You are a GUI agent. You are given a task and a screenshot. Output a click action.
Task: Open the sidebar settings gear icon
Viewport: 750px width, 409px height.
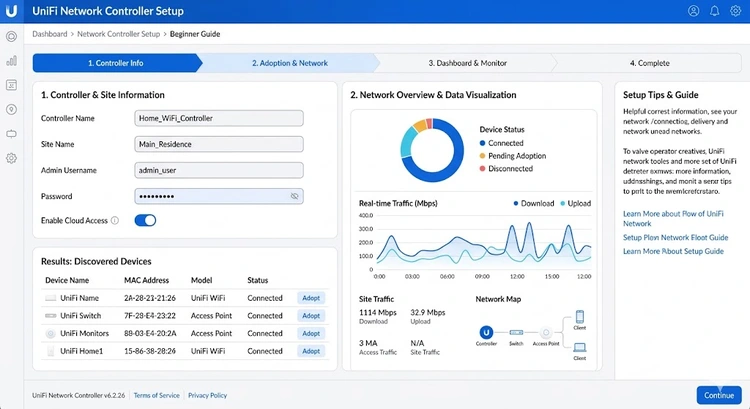pyautogui.click(x=11, y=158)
